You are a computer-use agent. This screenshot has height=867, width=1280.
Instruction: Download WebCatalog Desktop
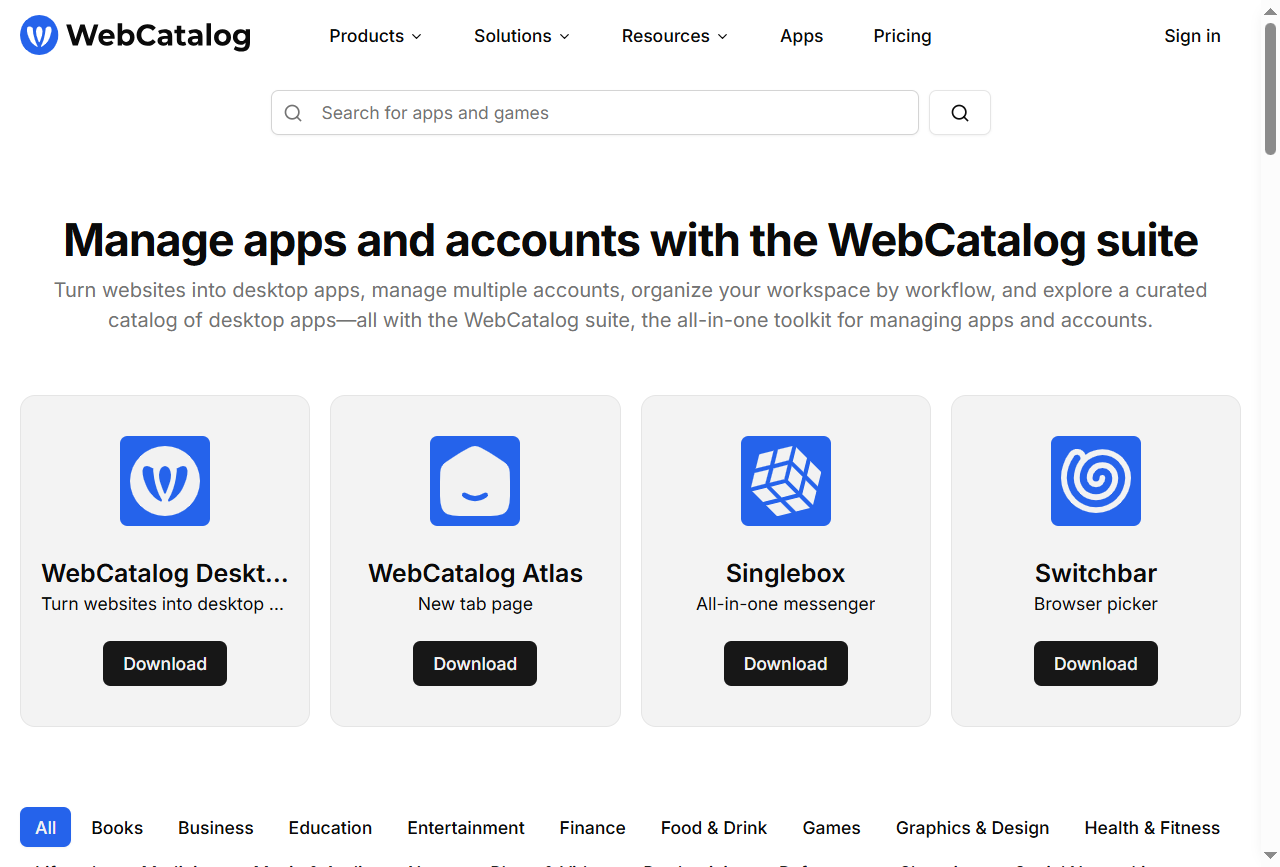tap(165, 664)
